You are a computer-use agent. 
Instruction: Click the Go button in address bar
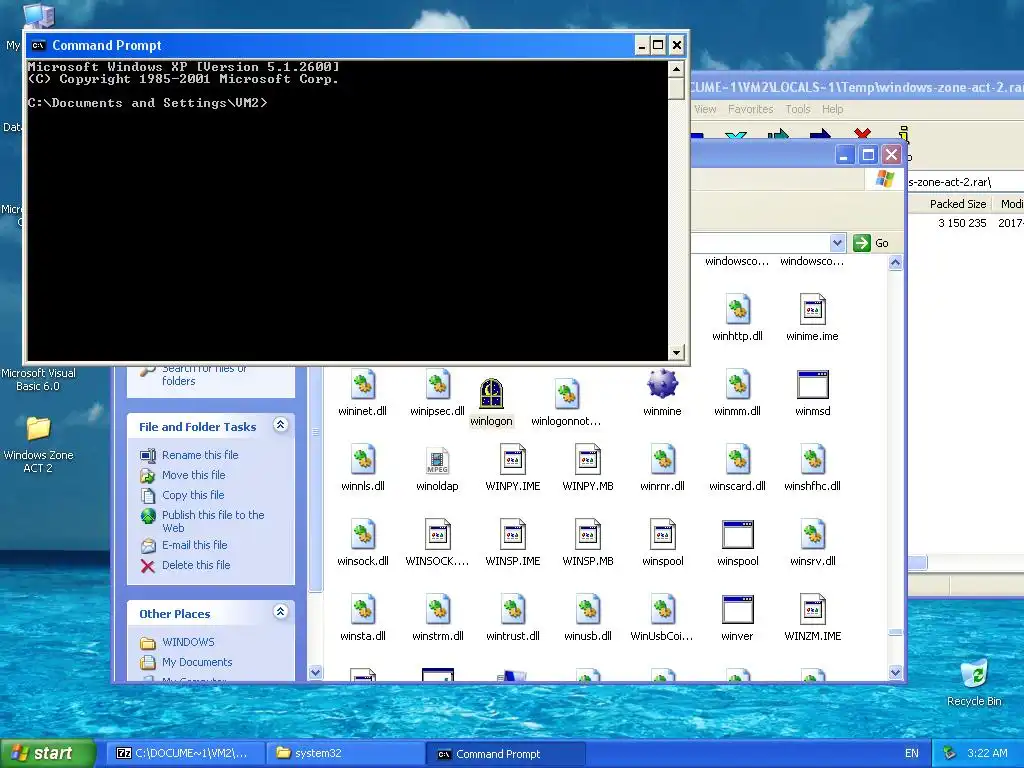coord(871,243)
